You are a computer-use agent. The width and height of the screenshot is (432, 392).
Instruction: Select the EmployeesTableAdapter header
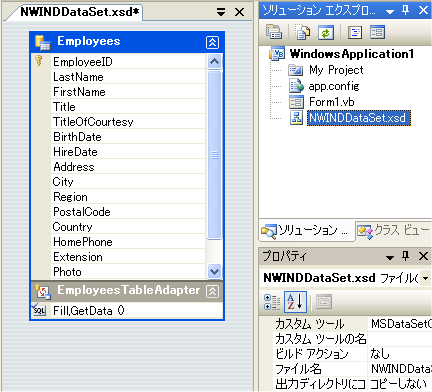127,291
